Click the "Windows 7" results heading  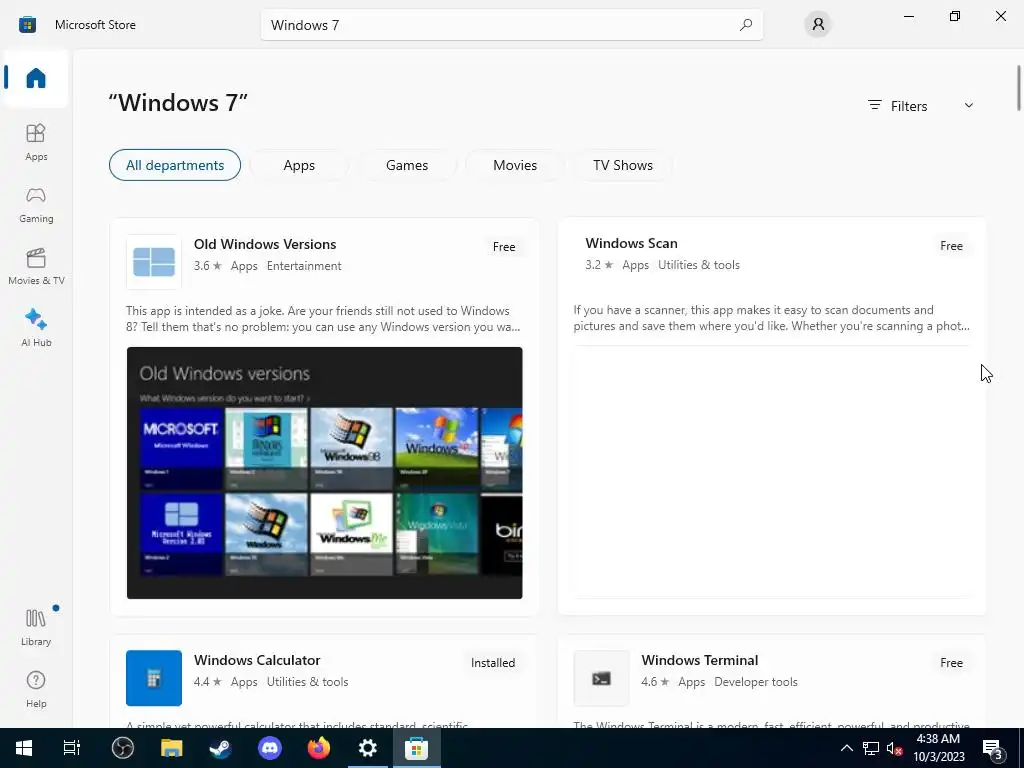coord(178,103)
